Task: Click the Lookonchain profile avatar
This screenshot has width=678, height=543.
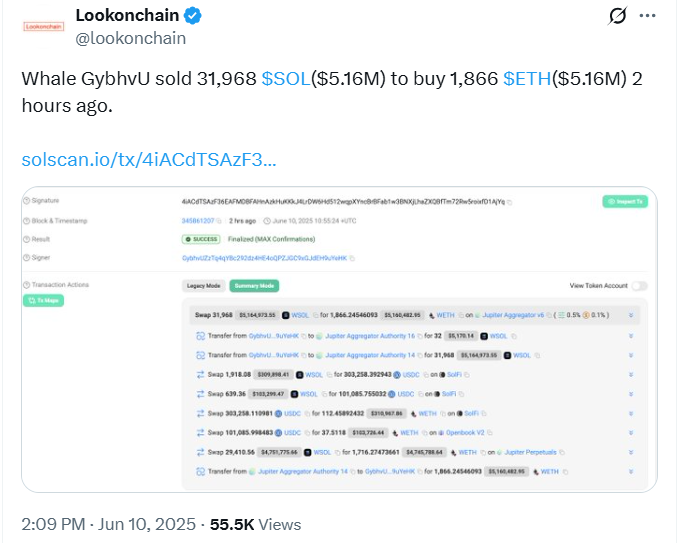Action: coord(40,25)
